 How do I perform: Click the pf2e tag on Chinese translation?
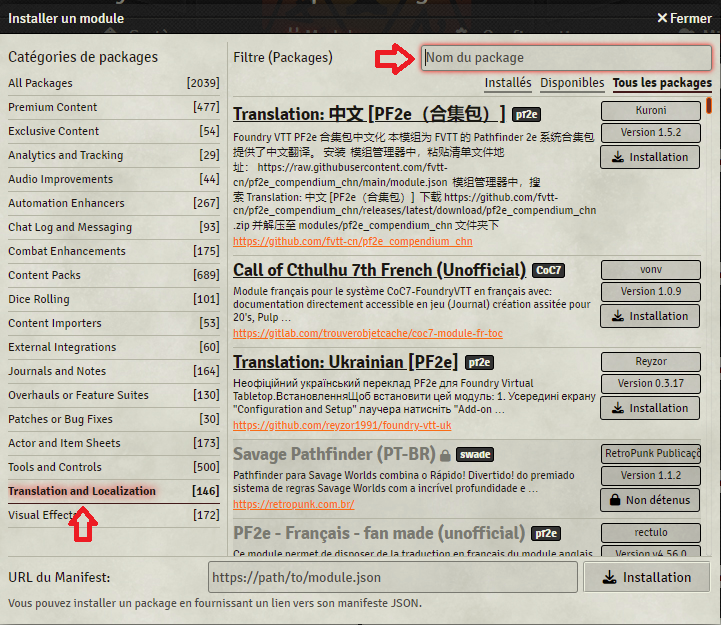pos(528,114)
